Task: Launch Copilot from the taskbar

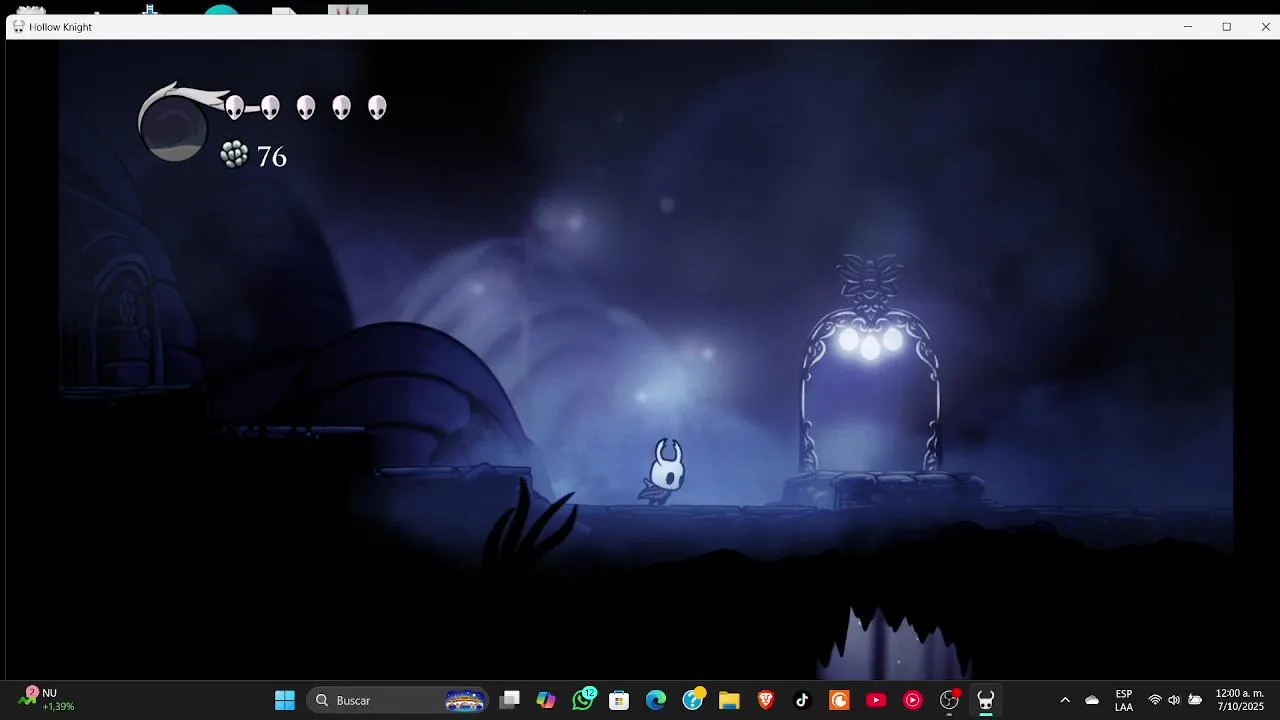Action: coord(546,700)
